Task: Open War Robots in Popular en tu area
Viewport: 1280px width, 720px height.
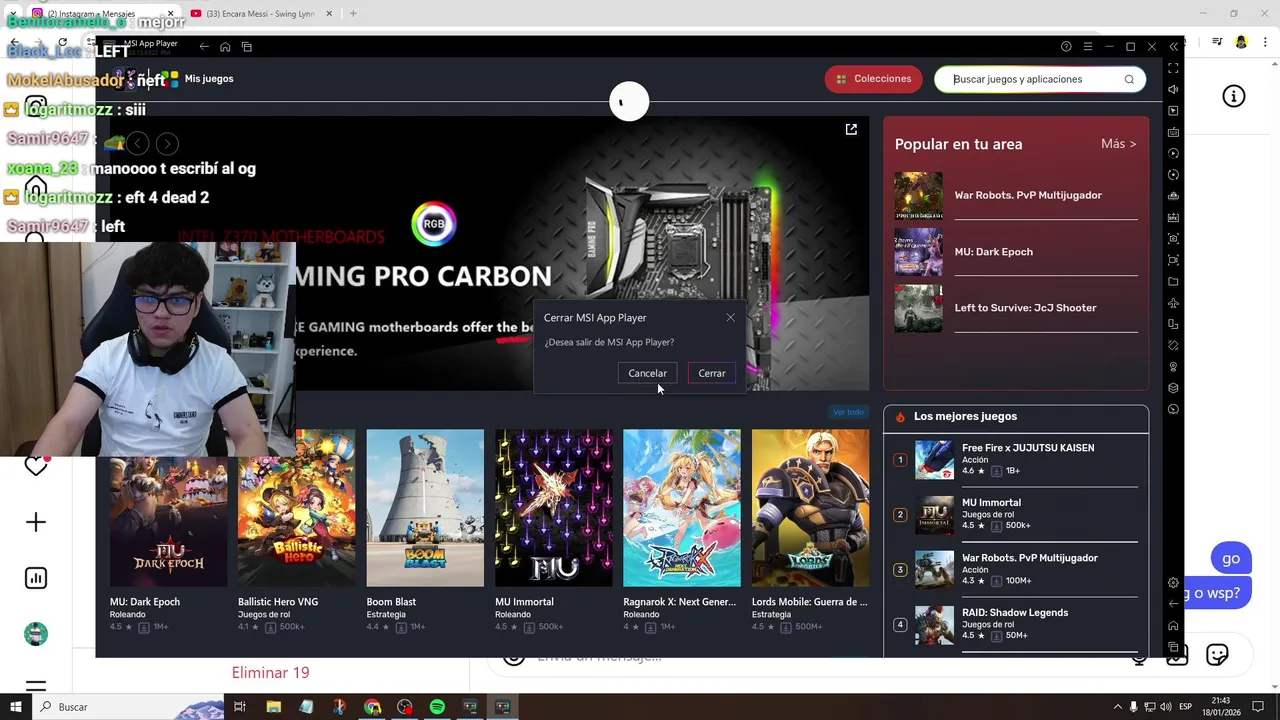Action: [1016, 195]
